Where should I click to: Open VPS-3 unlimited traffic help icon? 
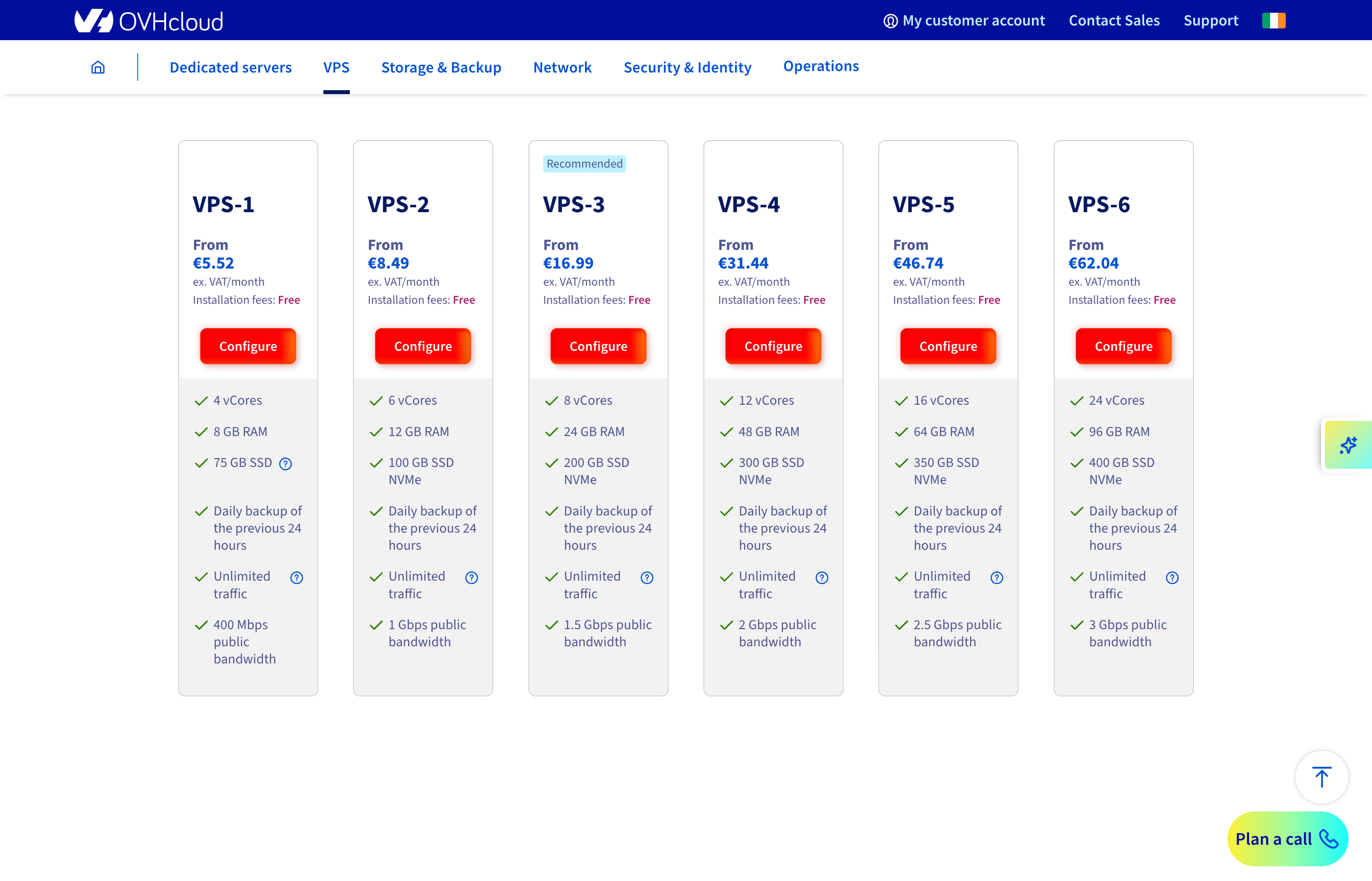pyautogui.click(x=647, y=578)
